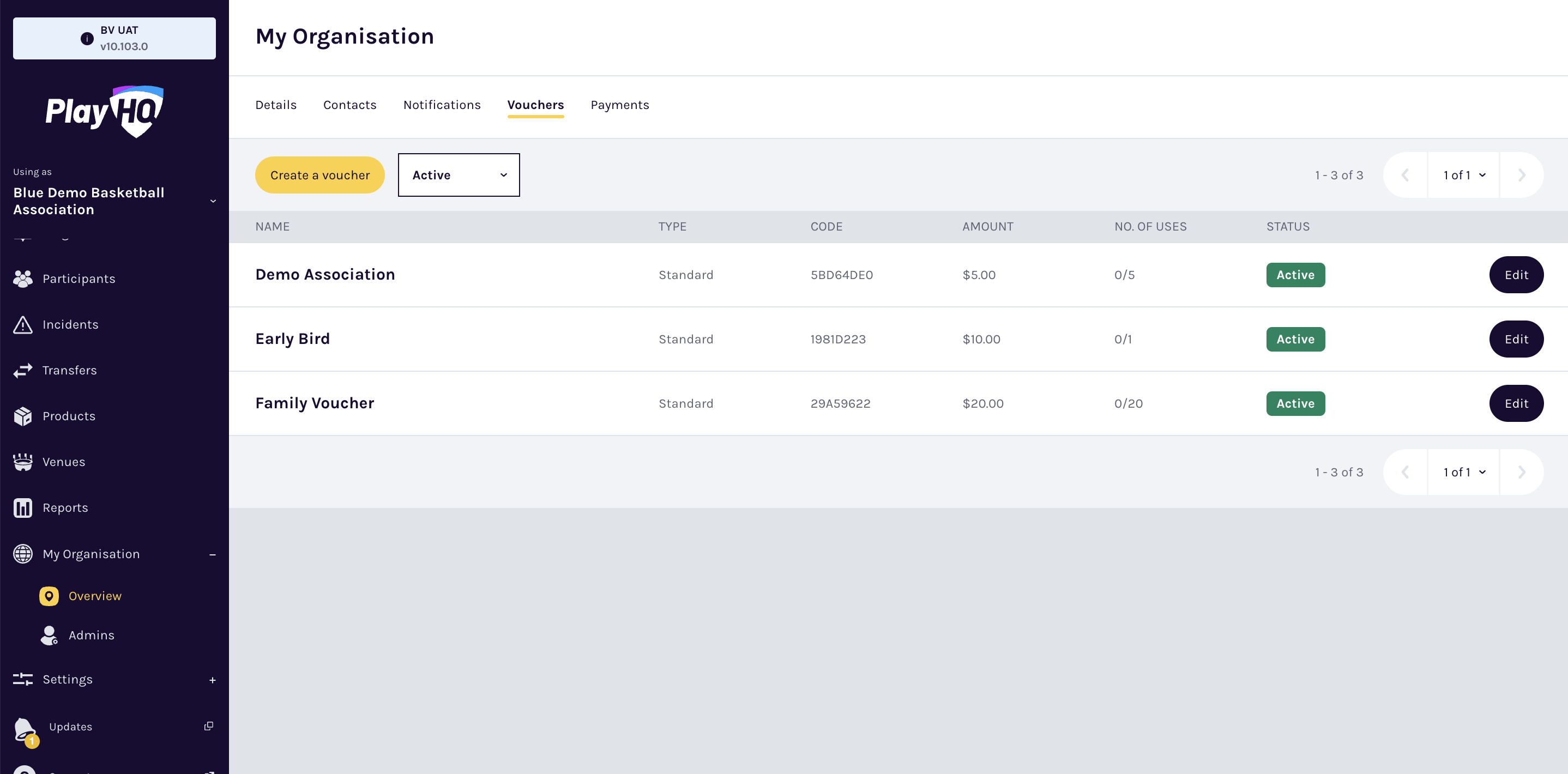Click the 0/20 uses value
The image size is (1568, 774).
(x=1129, y=403)
